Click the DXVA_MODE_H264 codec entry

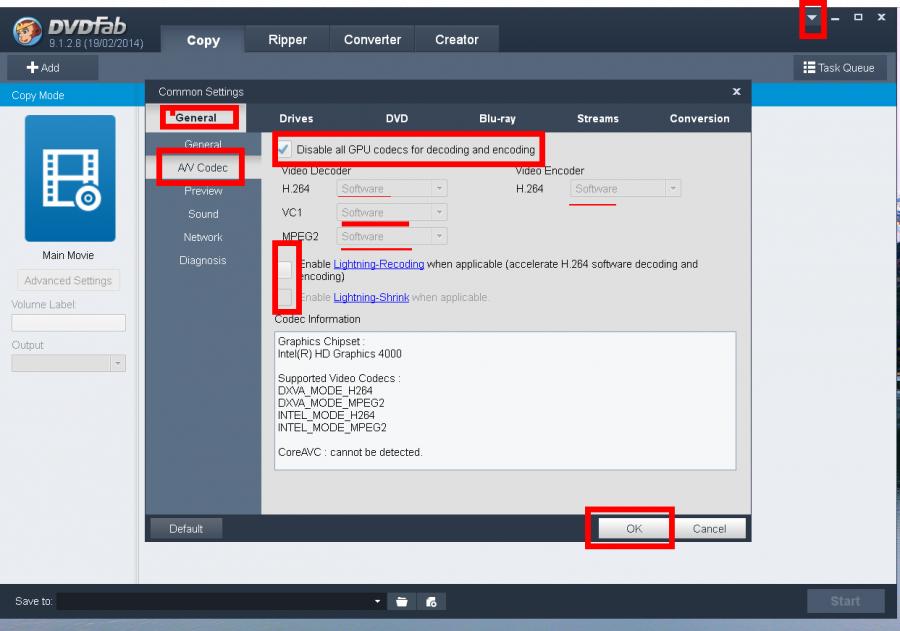pos(325,390)
